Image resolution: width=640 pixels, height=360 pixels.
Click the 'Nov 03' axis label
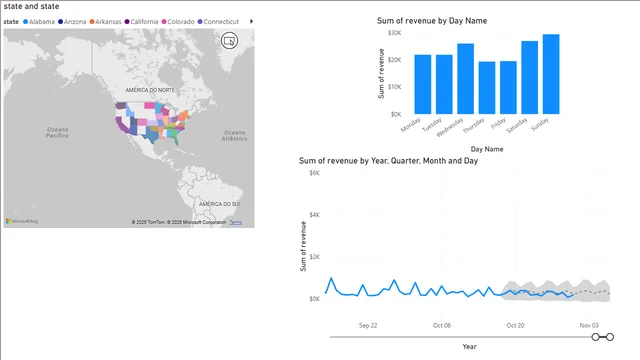tap(589, 325)
